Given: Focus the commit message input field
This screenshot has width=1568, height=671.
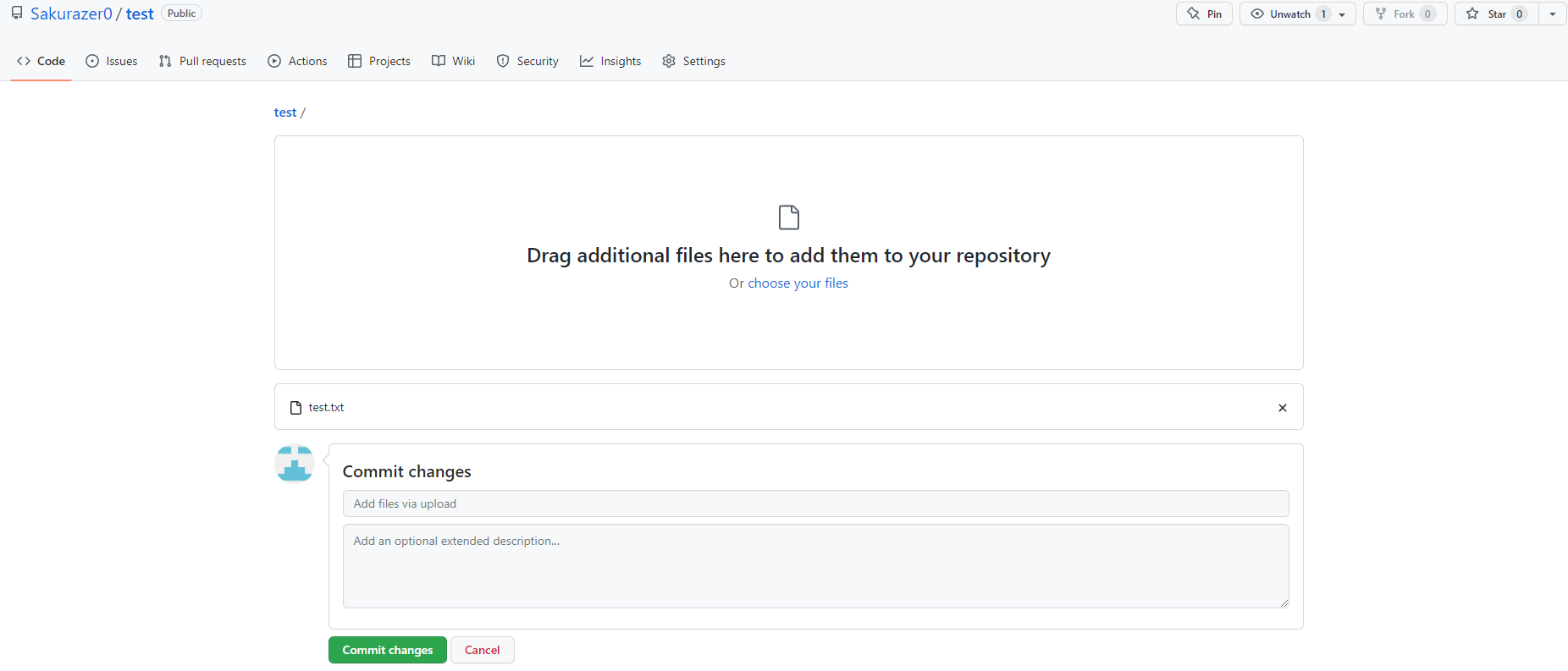Looking at the screenshot, I should 815,503.
